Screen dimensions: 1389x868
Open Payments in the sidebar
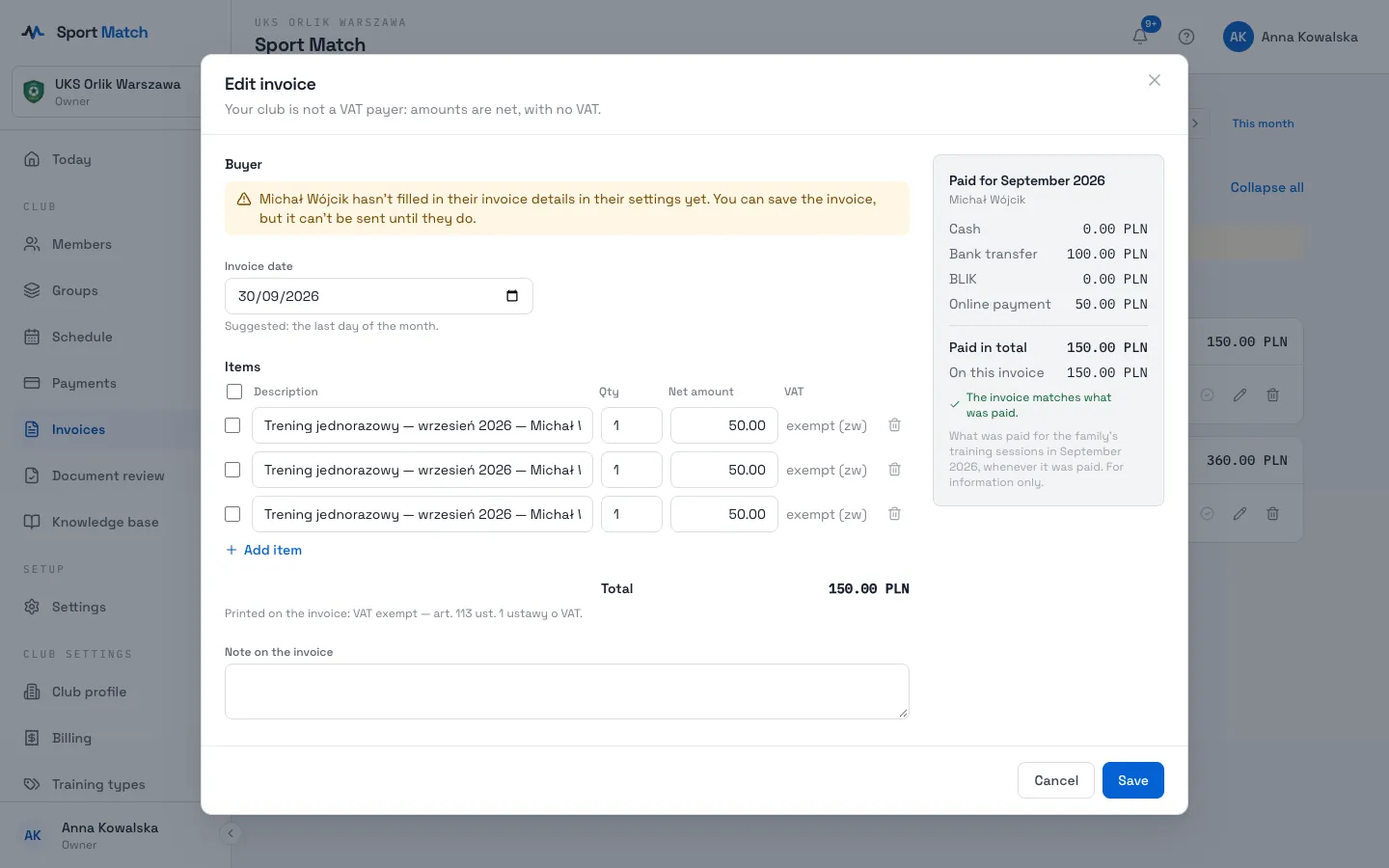click(116, 383)
